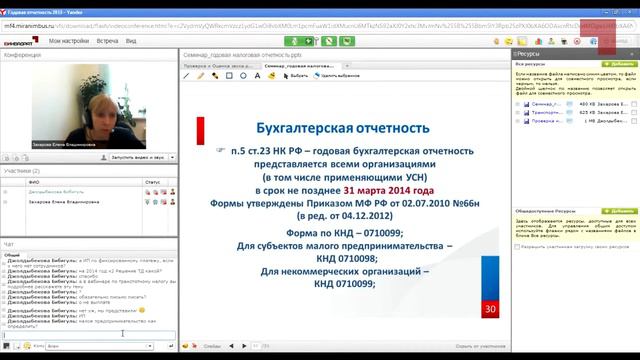Click the 'Выбрать' selection pointer tool
640x360 pixels.
pos(296,76)
